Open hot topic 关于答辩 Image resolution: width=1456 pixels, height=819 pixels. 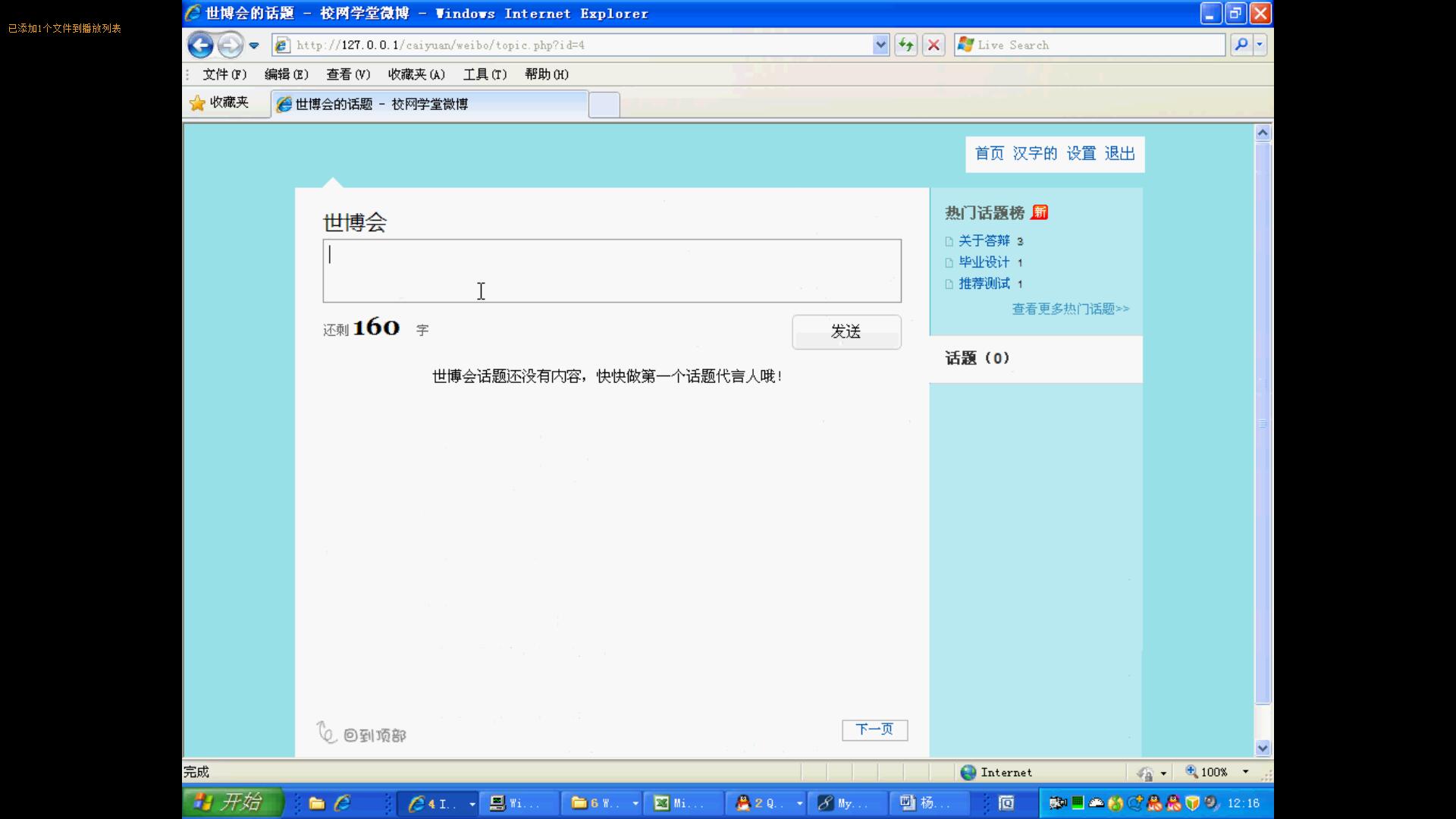click(x=984, y=241)
